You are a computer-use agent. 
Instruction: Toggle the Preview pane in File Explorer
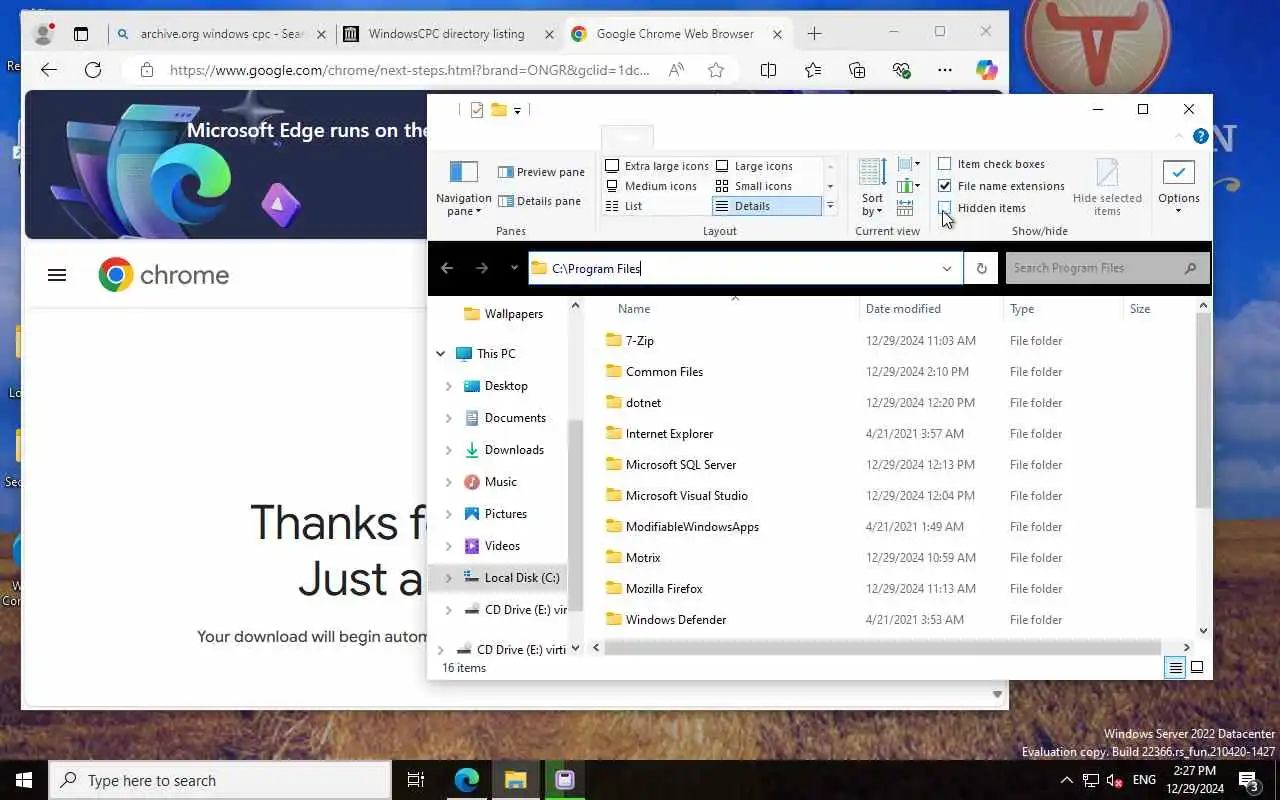(541, 172)
